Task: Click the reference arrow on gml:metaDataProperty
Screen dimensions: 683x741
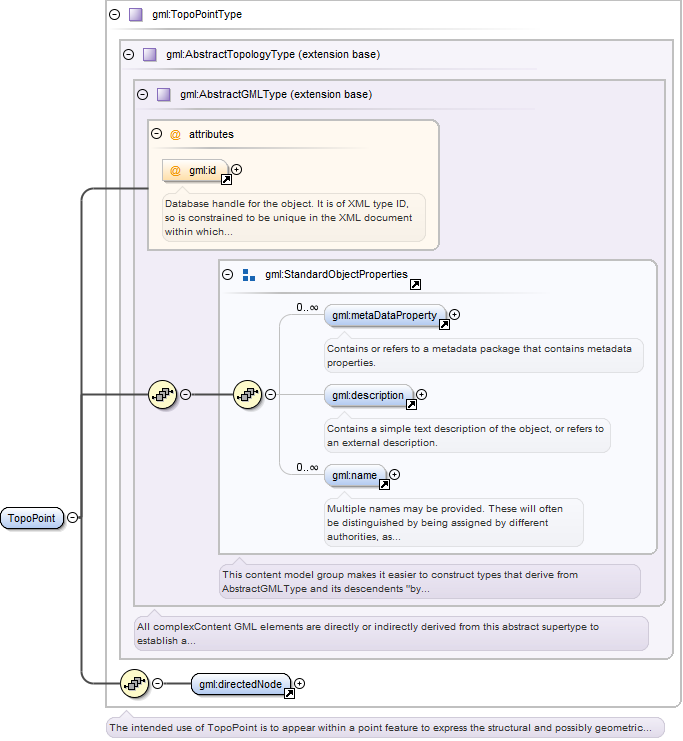Action: [444, 325]
